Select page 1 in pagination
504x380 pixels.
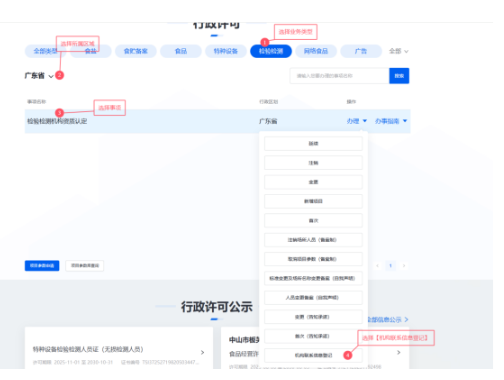coord(391,266)
